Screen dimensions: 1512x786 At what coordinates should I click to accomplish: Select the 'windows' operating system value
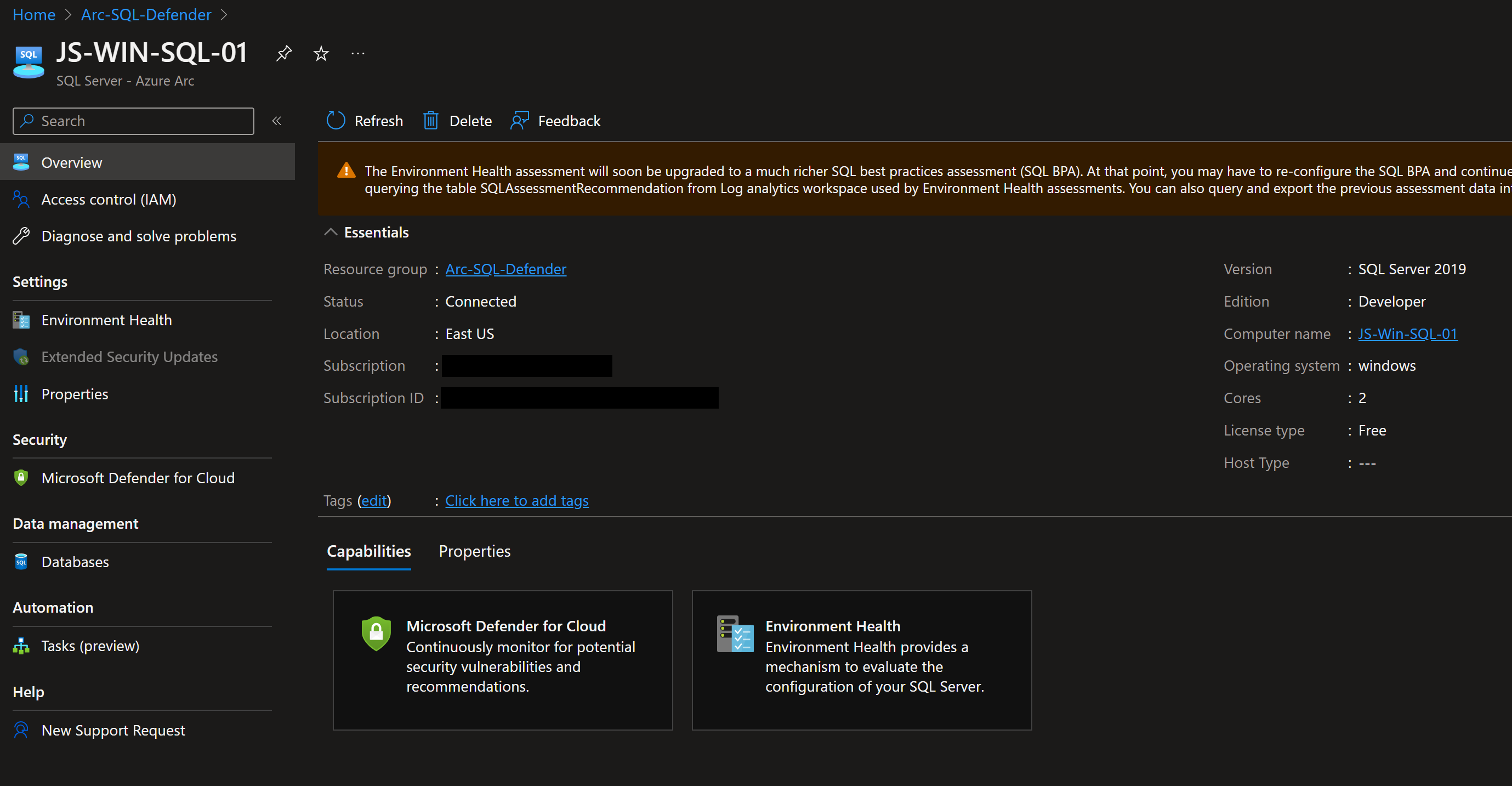point(1387,365)
